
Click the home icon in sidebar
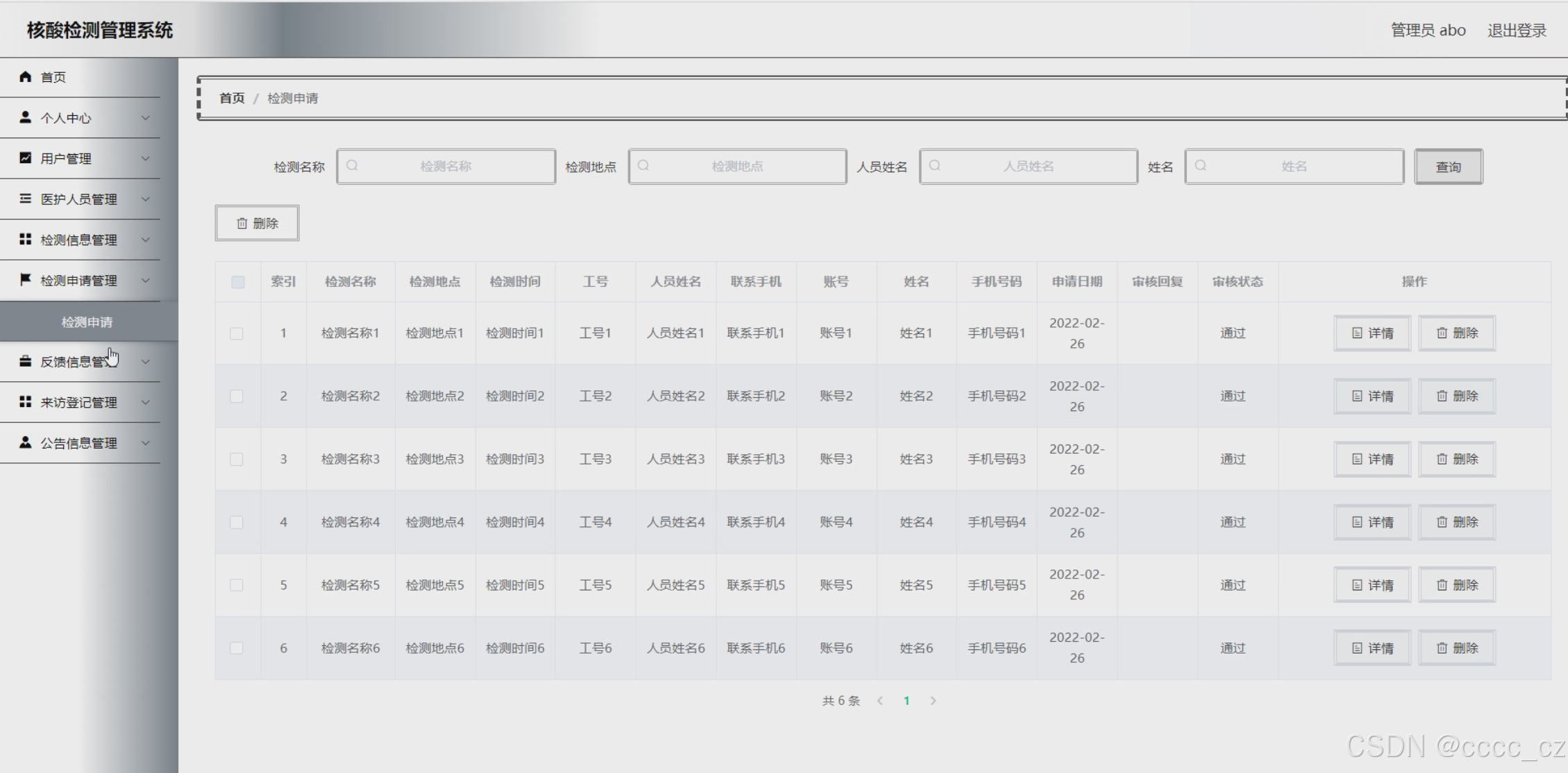[x=26, y=77]
